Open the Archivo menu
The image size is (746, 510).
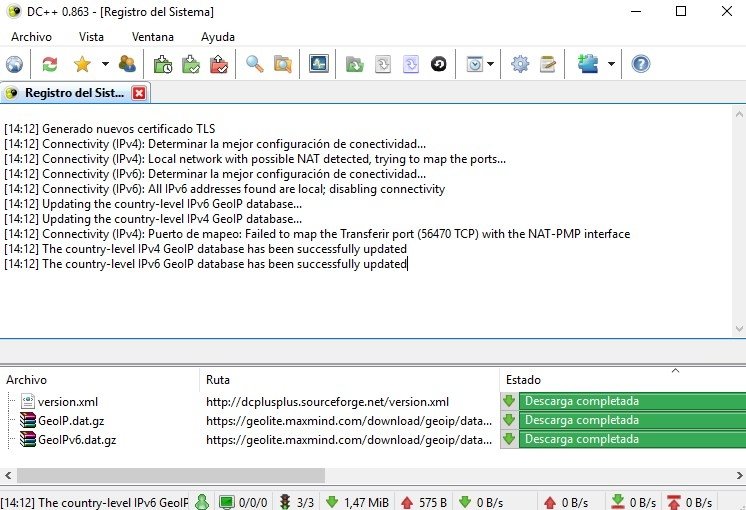(x=31, y=37)
